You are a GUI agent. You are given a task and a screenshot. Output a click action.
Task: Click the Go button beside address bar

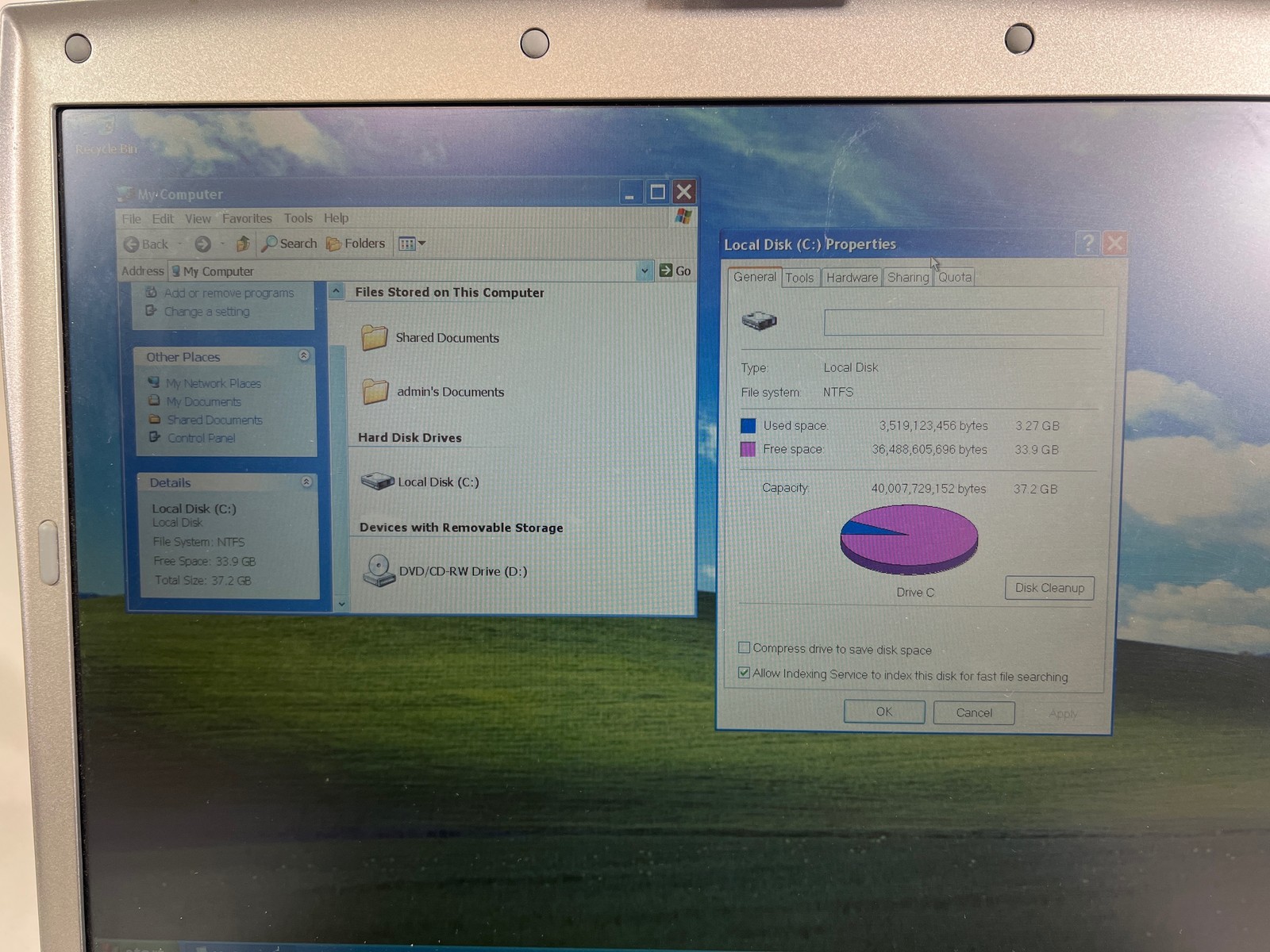[675, 271]
